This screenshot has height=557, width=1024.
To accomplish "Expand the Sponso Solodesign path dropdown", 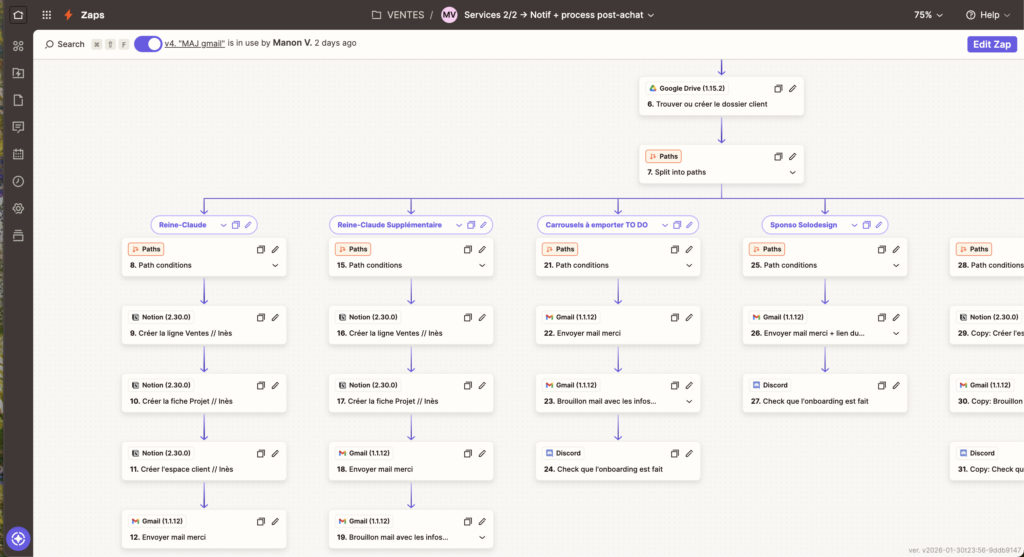I will (x=856, y=225).
